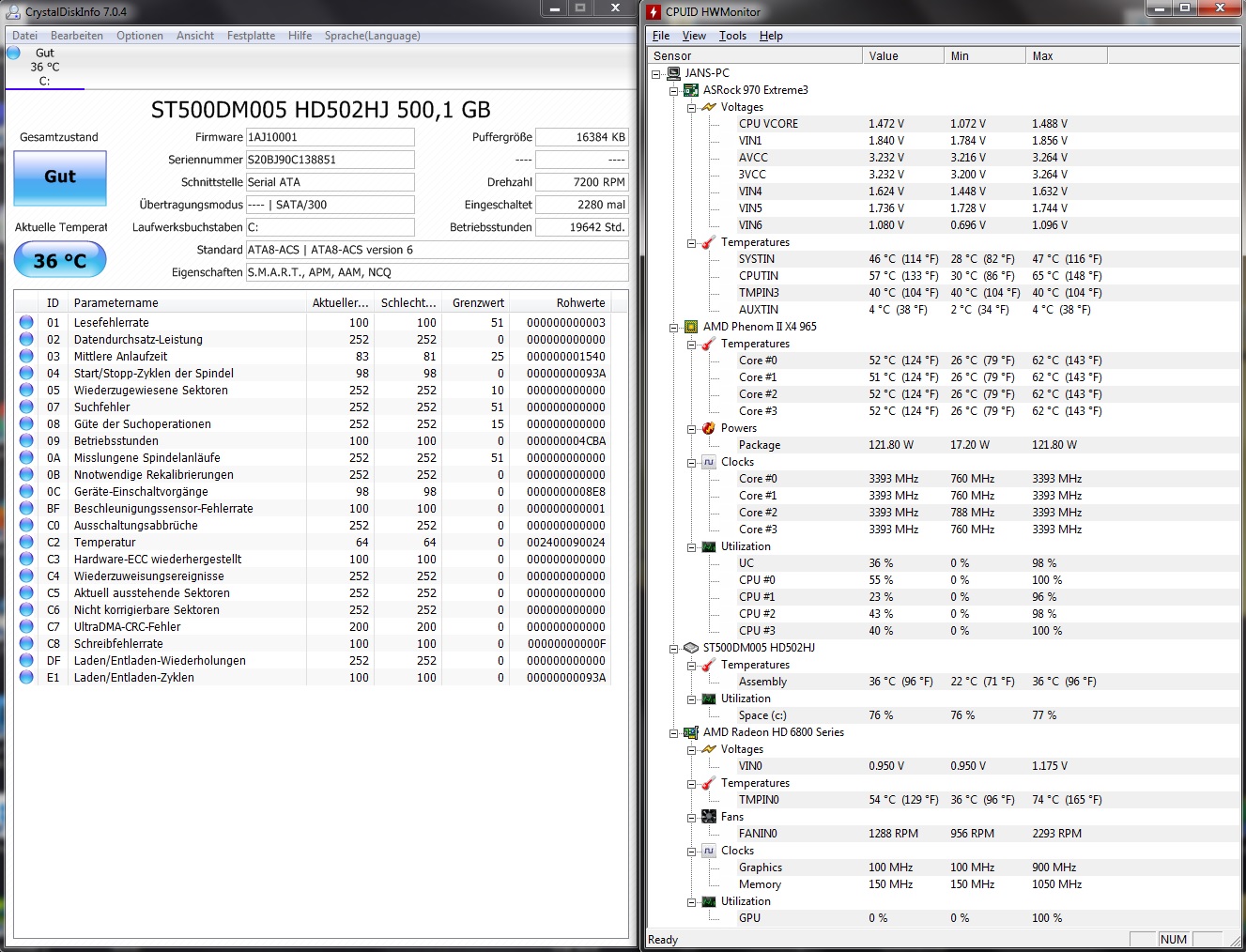Click the AMD Radeon HD 6800 graphics card icon
The width and height of the screenshot is (1246, 952).
[691, 732]
